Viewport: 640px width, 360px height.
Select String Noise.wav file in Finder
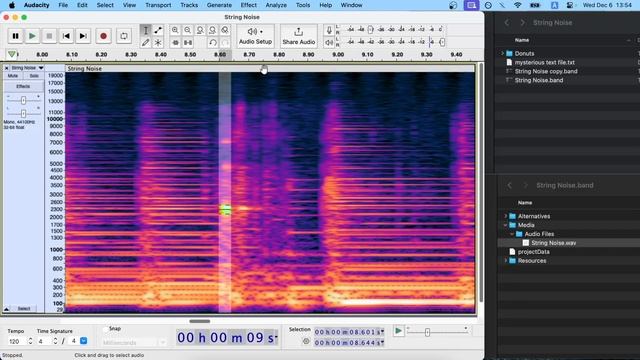(x=553, y=243)
